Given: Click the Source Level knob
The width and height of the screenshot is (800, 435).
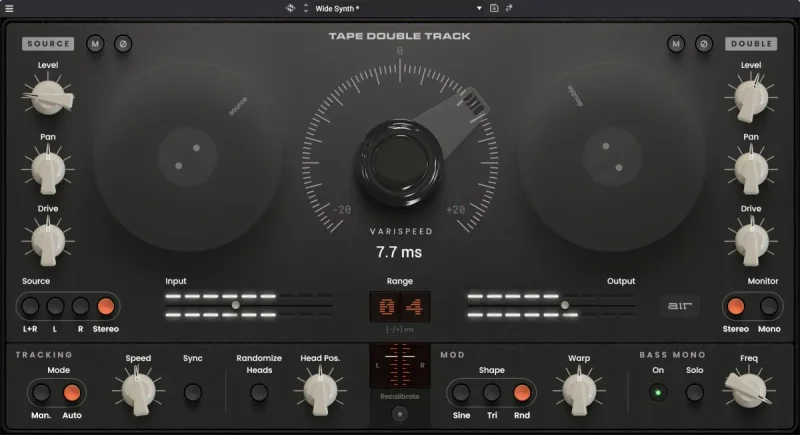Looking at the screenshot, I should 48,97.
